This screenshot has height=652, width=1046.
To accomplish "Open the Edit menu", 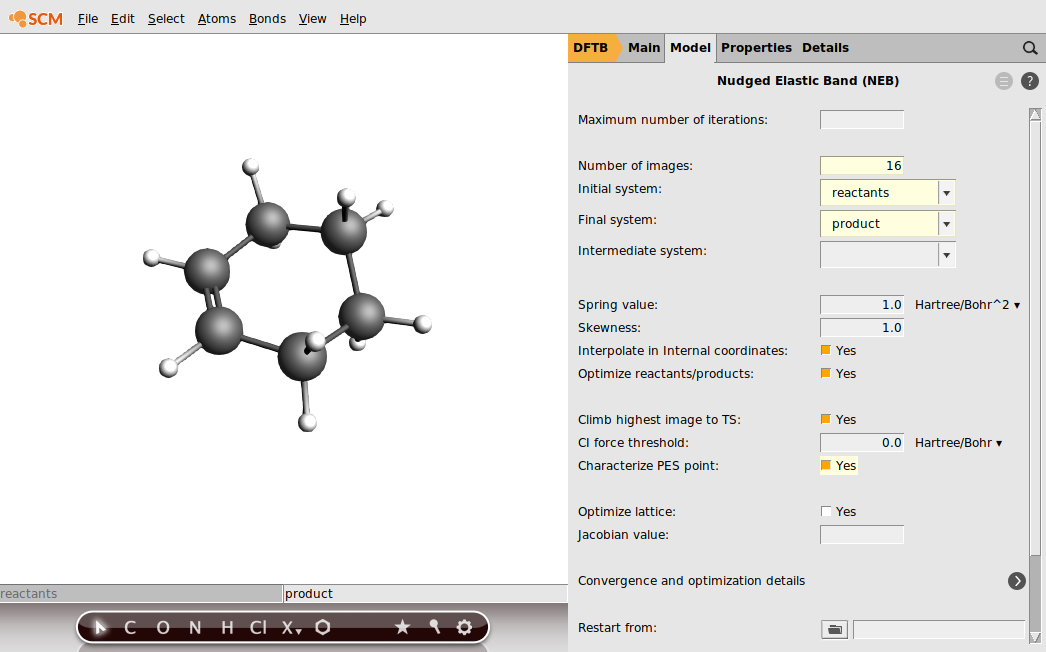I will pyautogui.click(x=123, y=19).
